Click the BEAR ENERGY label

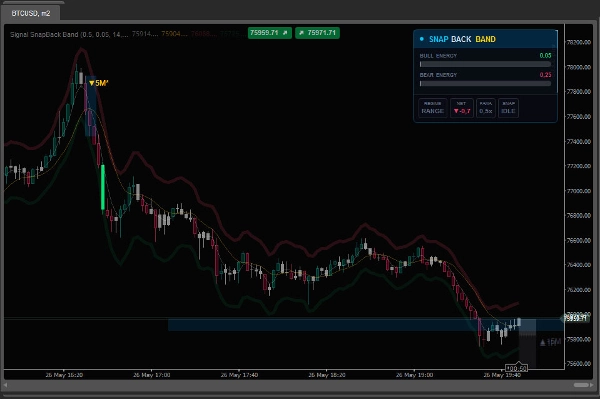pyautogui.click(x=438, y=75)
